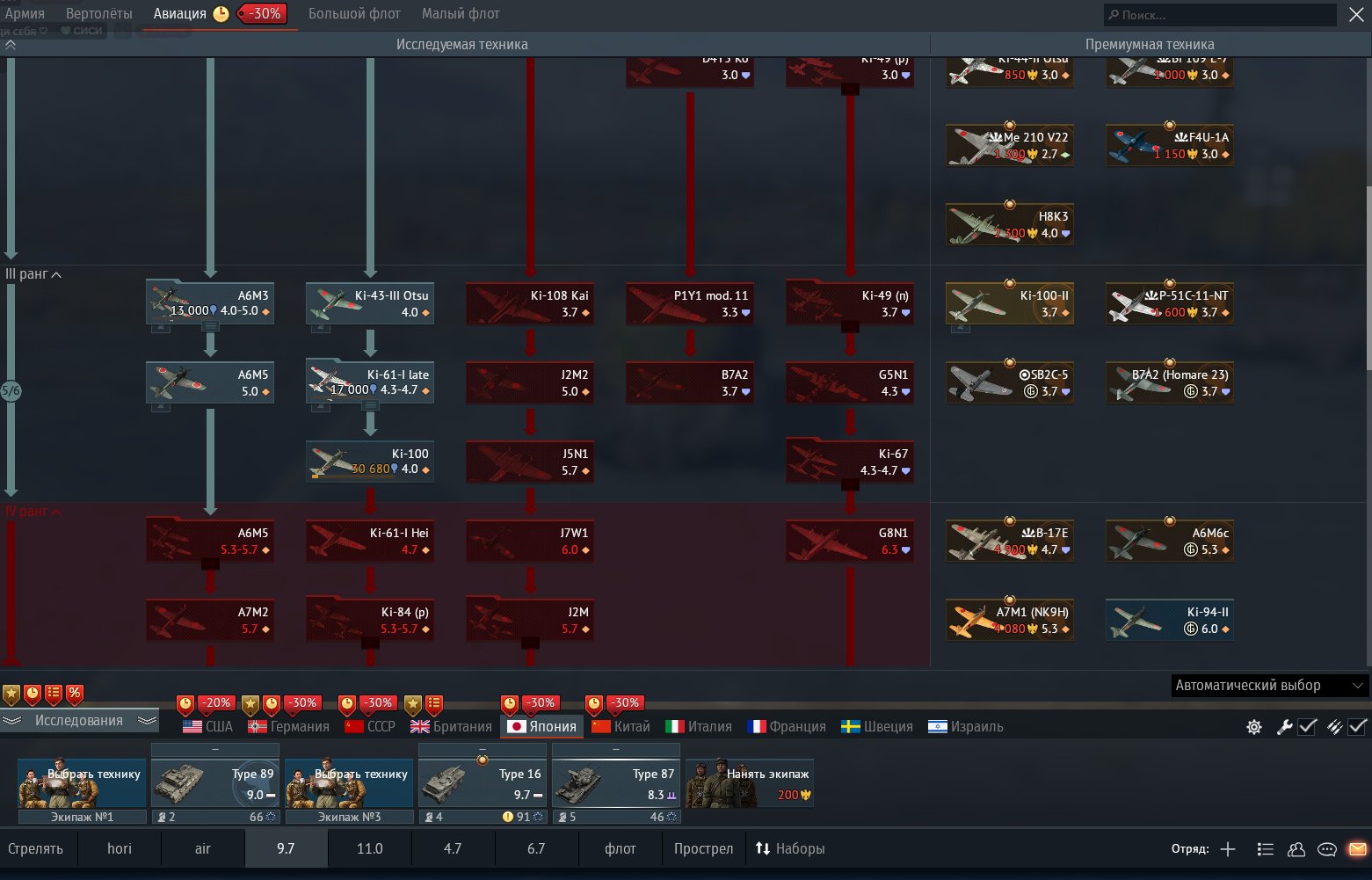The image size is (1372, 880).
Task: Click the gold star badge above Германия
Action: [250, 704]
